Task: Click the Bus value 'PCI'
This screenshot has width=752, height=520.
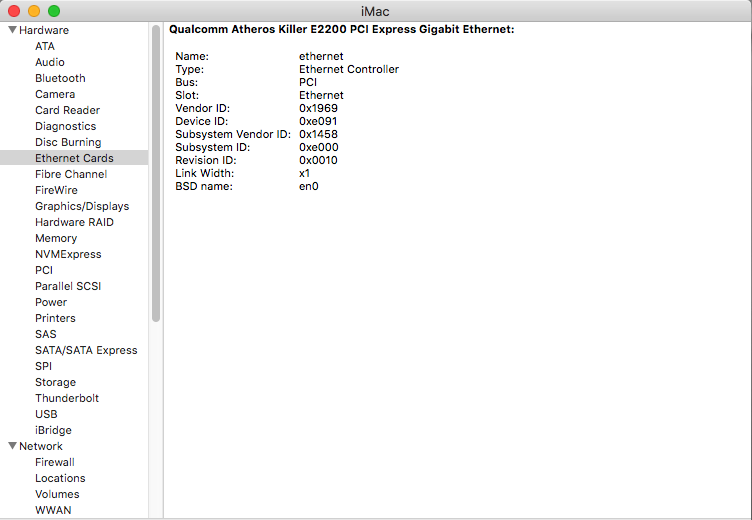Action: [308, 82]
